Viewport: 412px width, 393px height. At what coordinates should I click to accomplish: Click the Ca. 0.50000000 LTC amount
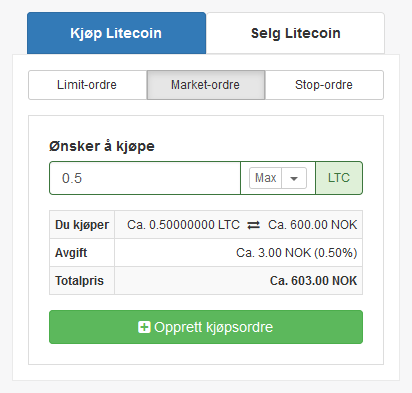[x=183, y=225]
